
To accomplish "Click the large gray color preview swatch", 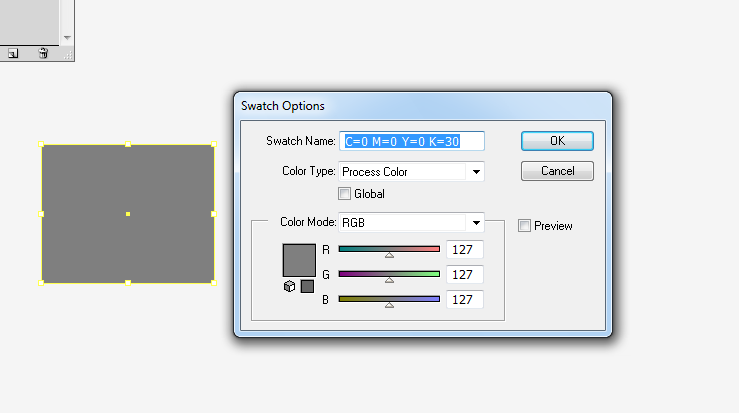I will pyautogui.click(x=299, y=260).
